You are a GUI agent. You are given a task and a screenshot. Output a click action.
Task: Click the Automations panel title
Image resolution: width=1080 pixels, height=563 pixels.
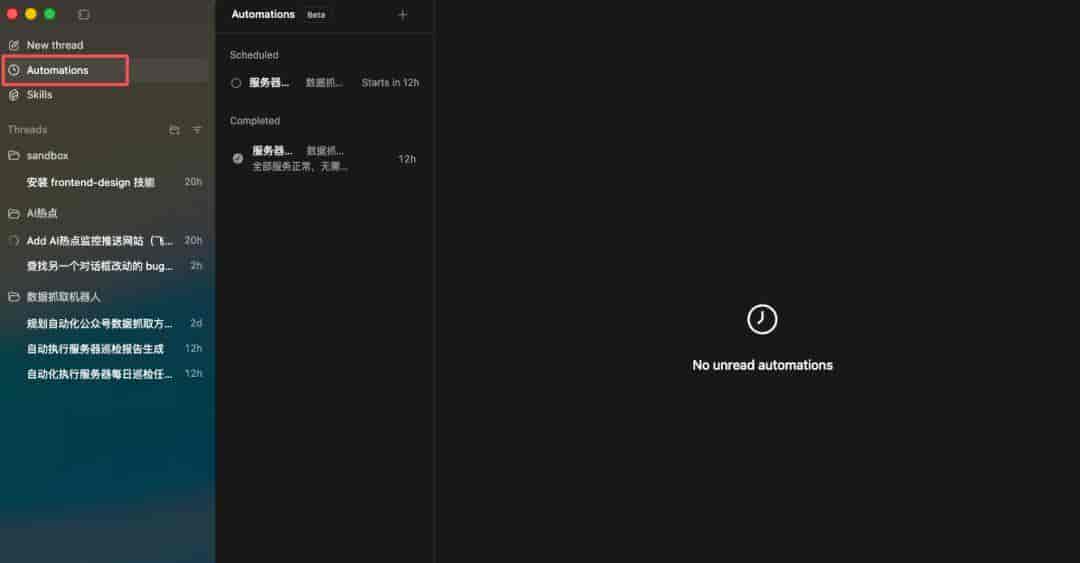click(263, 14)
